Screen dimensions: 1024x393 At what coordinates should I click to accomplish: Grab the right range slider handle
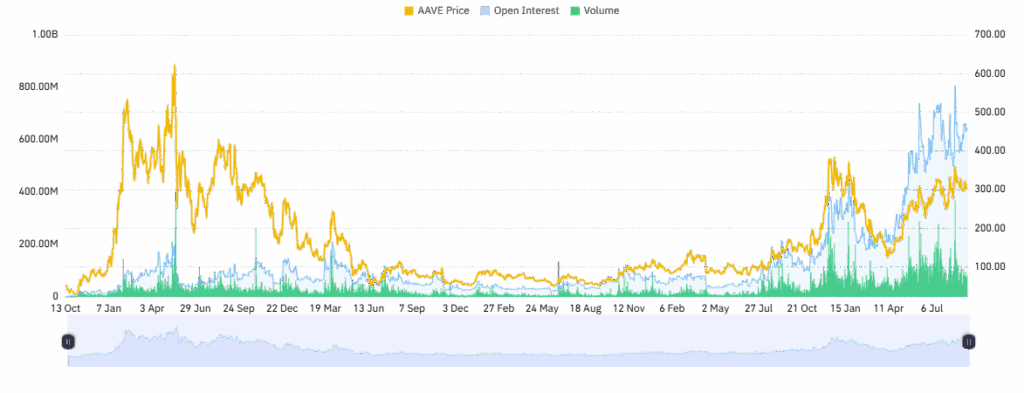click(x=969, y=341)
